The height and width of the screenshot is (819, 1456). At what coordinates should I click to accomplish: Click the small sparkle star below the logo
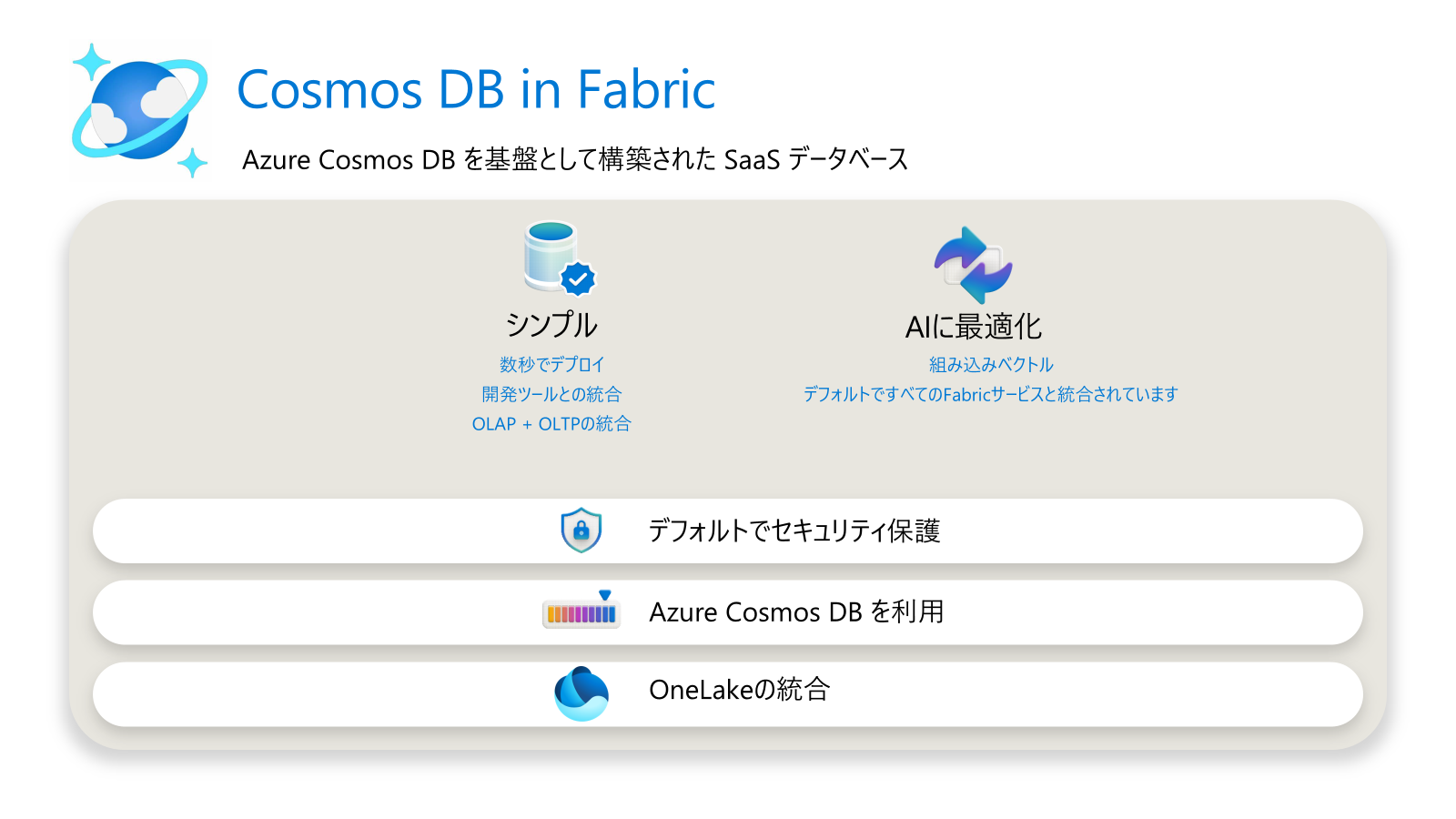pyautogui.click(x=192, y=164)
